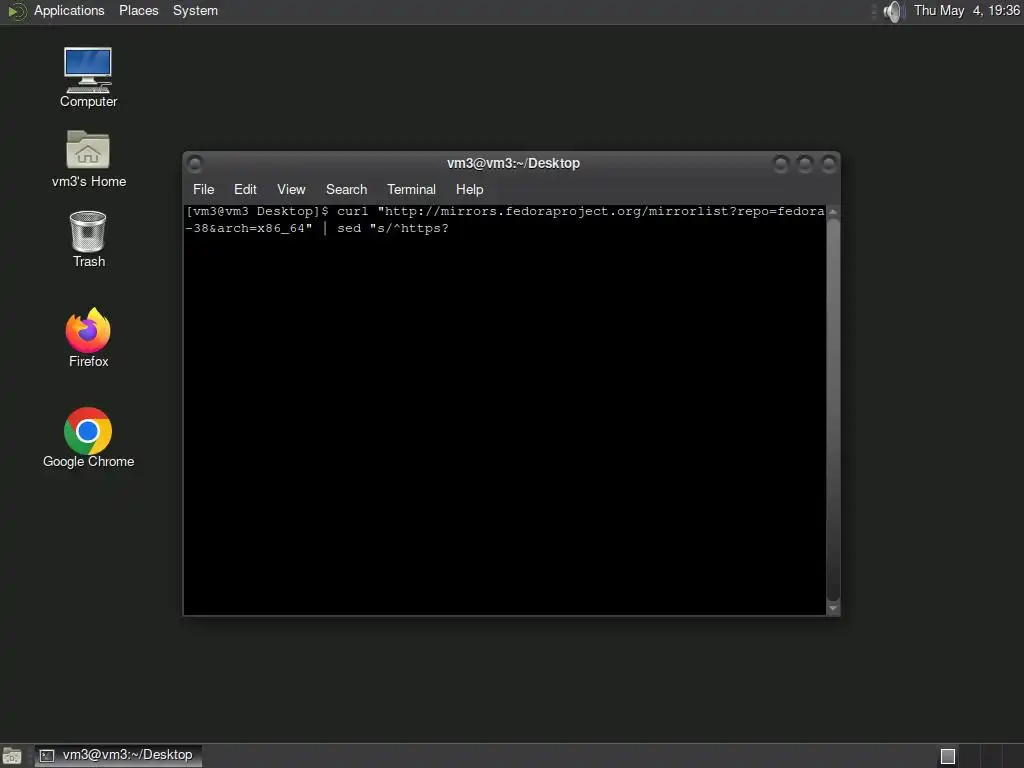The image size is (1024, 768).
Task: Maximize the terminal window
Action: tap(805, 163)
